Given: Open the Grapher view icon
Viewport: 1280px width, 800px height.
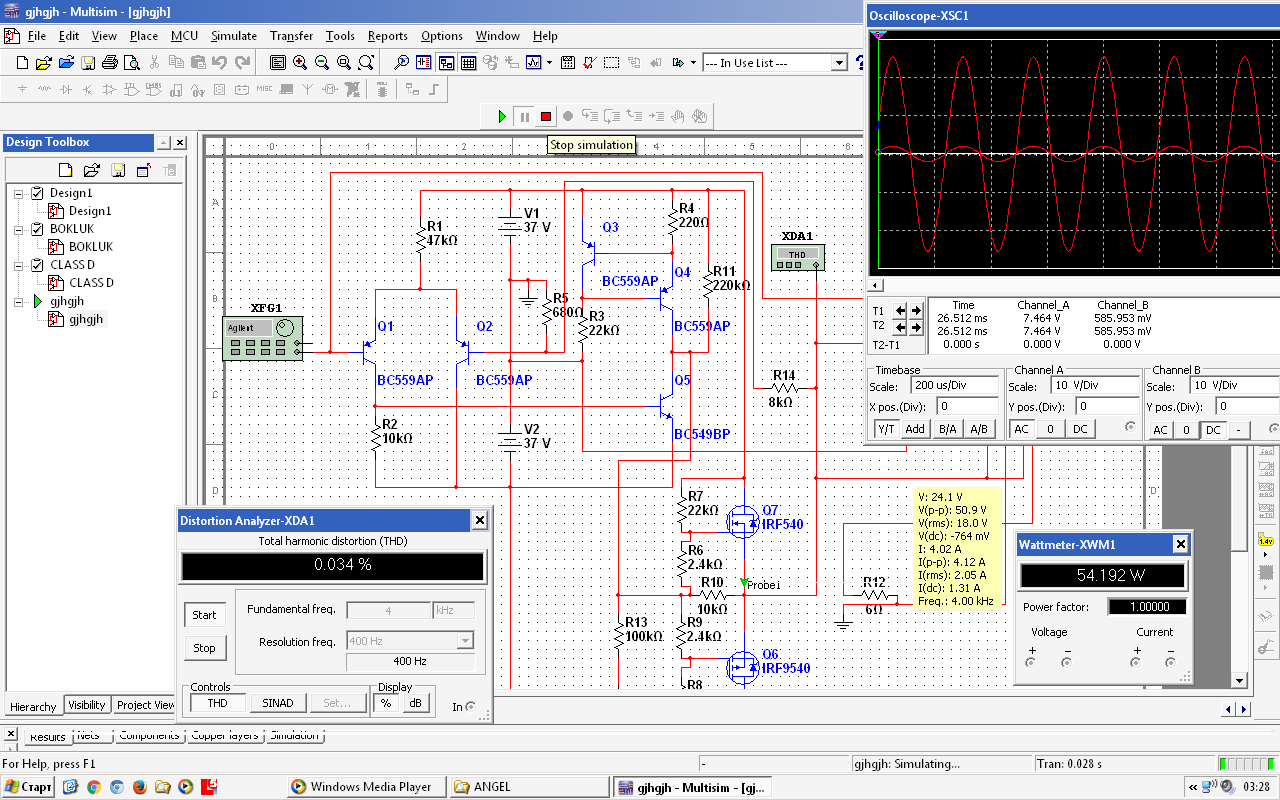Looking at the screenshot, I should [533, 62].
